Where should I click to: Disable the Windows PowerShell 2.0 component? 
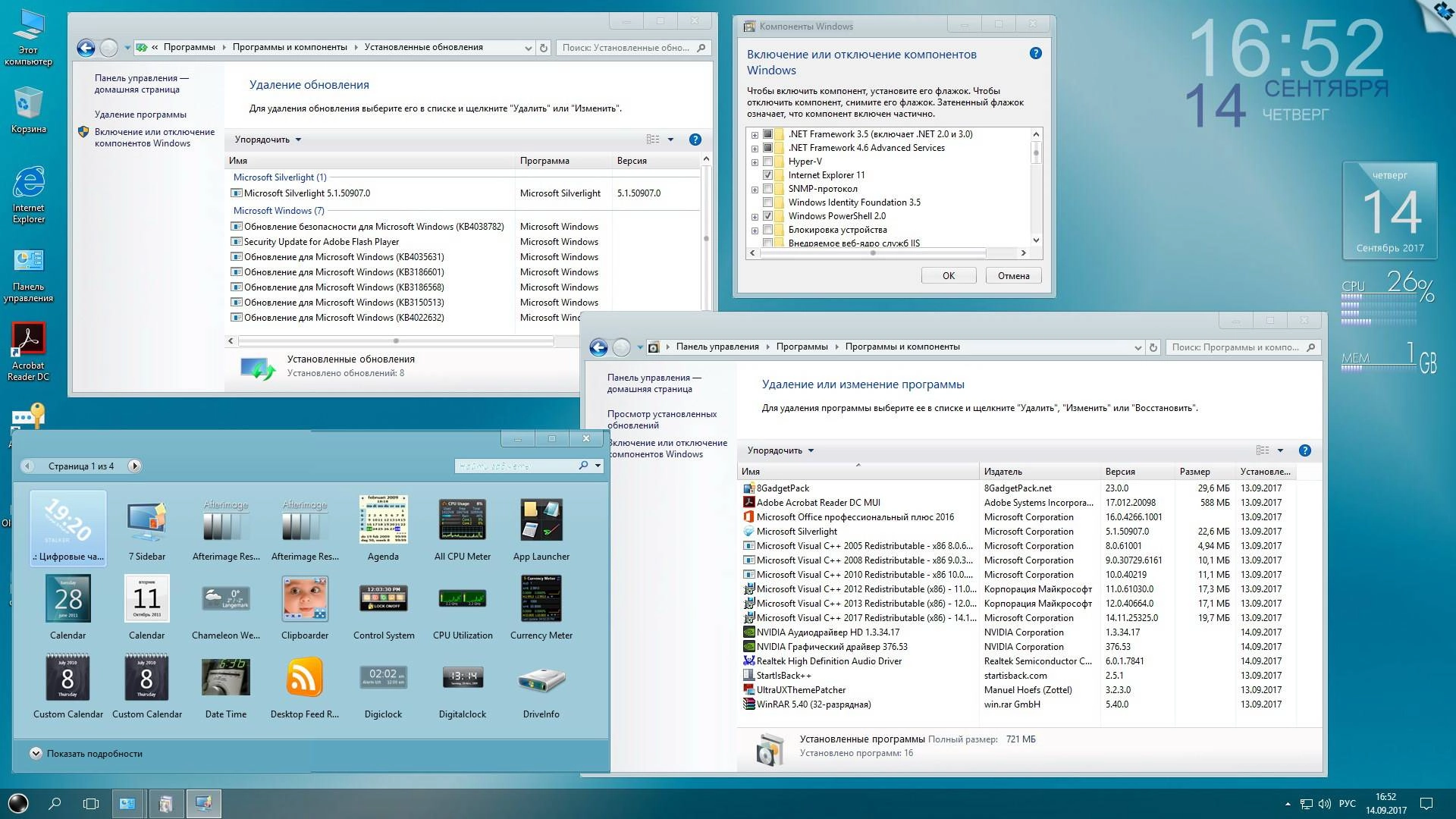(768, 215)
